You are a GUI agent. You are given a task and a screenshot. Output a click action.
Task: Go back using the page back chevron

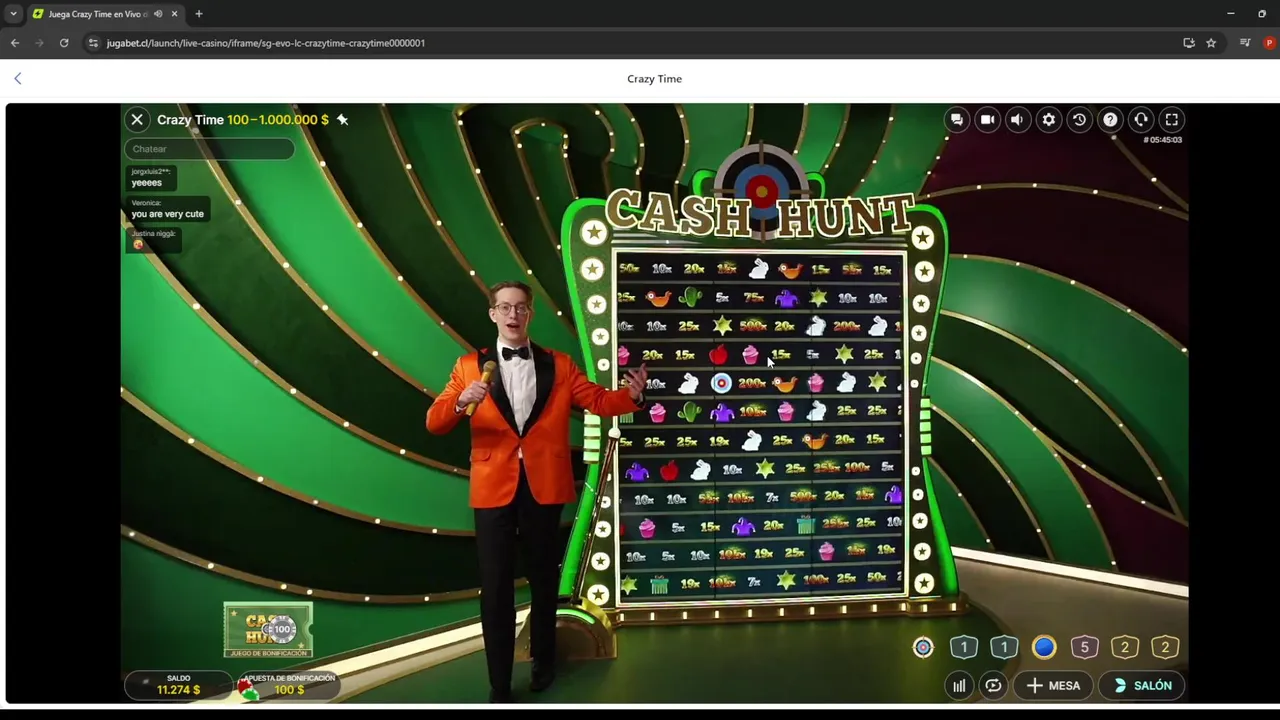click(17, 79)
